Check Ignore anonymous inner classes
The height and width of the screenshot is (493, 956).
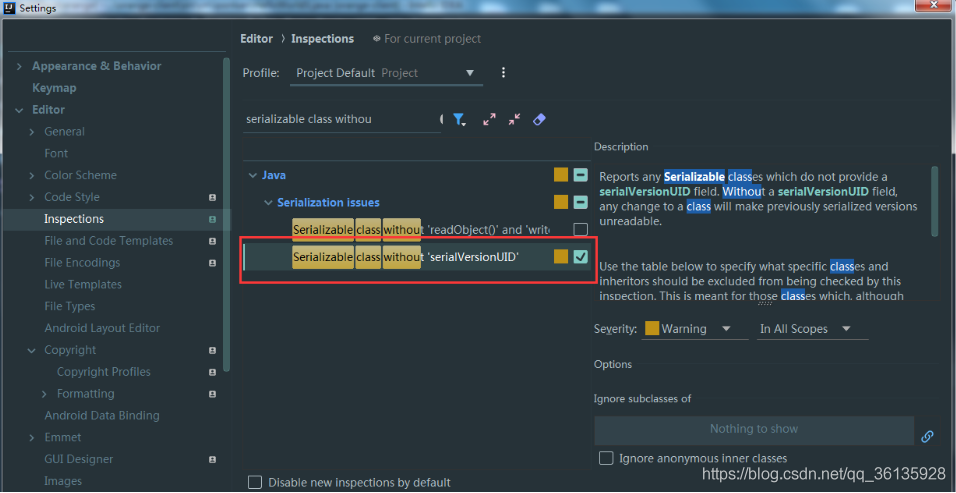pyautogui.click(x=606, y=458)
